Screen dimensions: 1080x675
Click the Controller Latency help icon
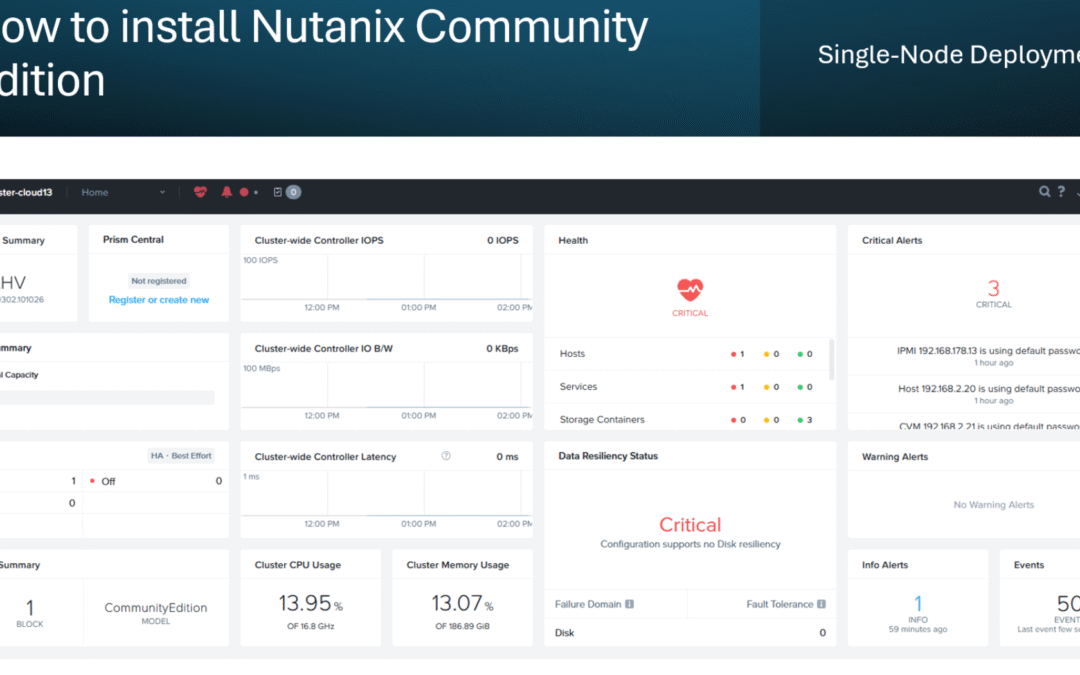point(446,456)
